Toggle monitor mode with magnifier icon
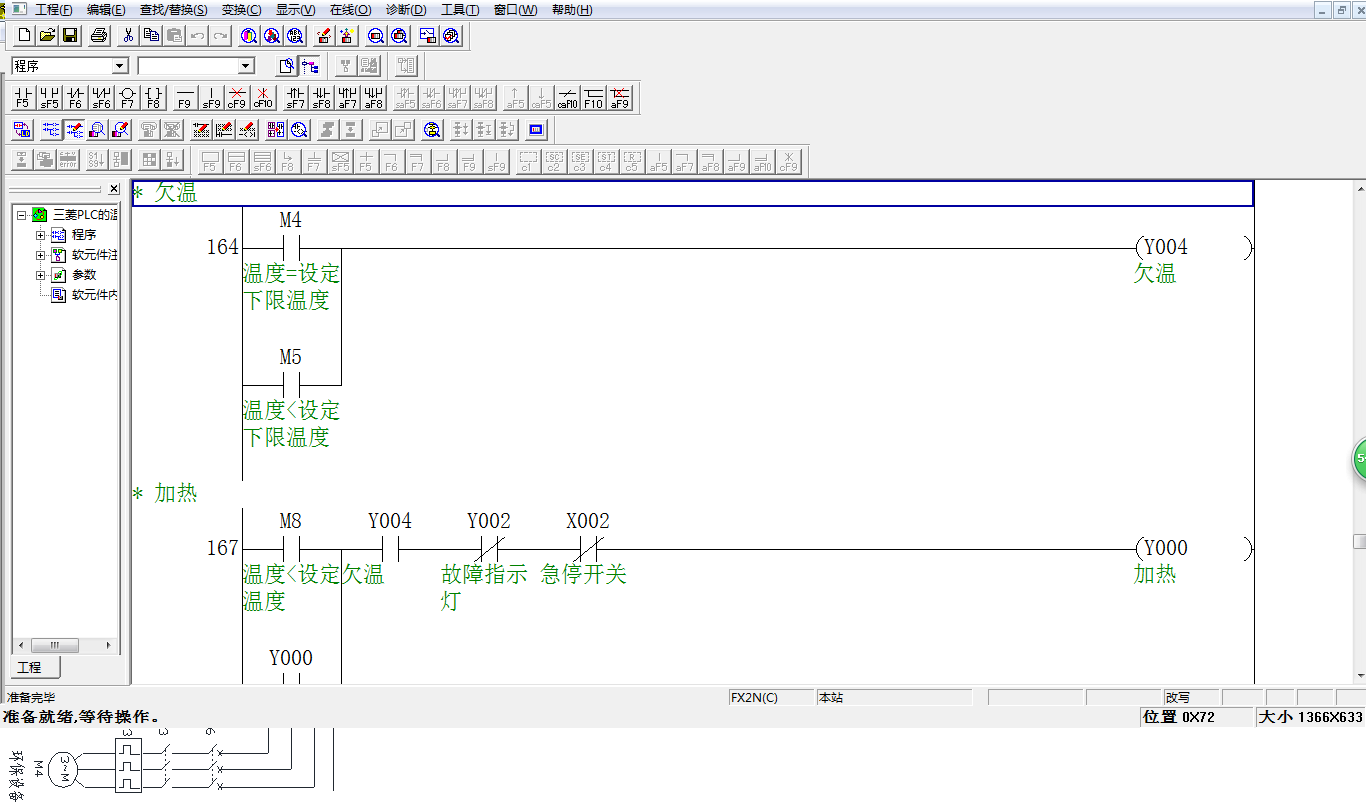The width and height of the screenshot is (1366, 804). [x=98, y=129]
